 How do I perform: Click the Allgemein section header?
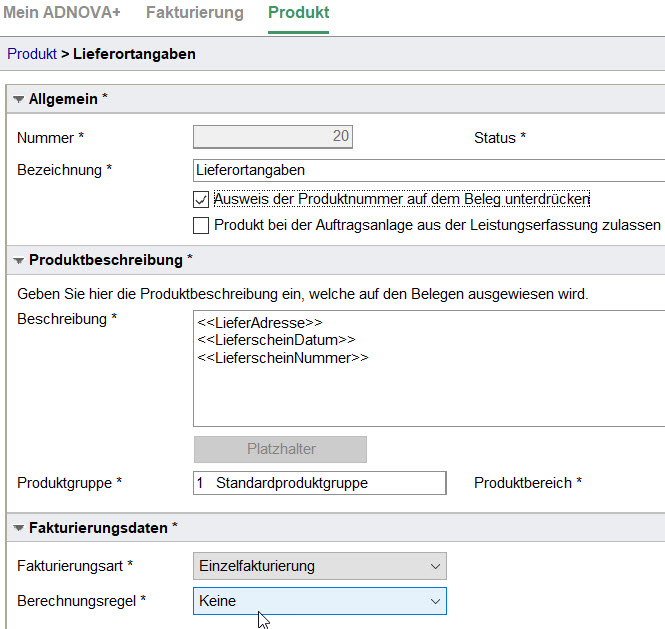point(336,99)
